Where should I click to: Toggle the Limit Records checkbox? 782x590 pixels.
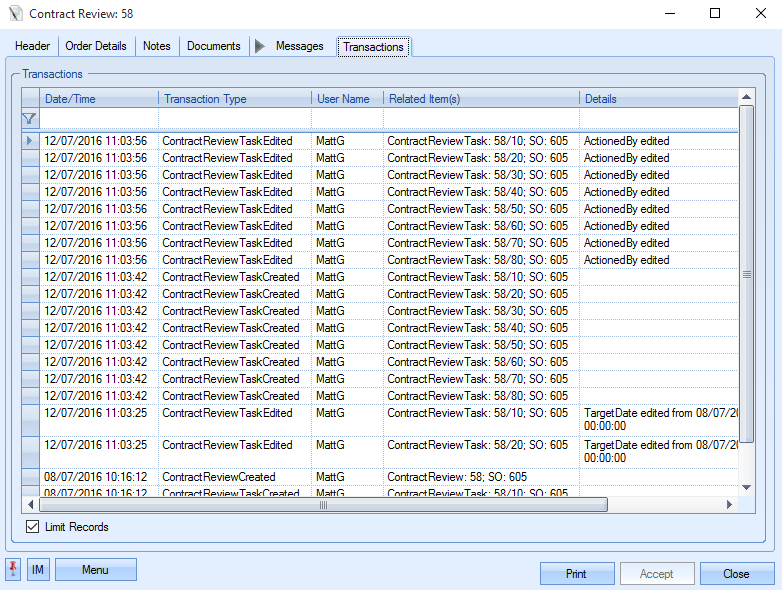click(x=33, y=527)
